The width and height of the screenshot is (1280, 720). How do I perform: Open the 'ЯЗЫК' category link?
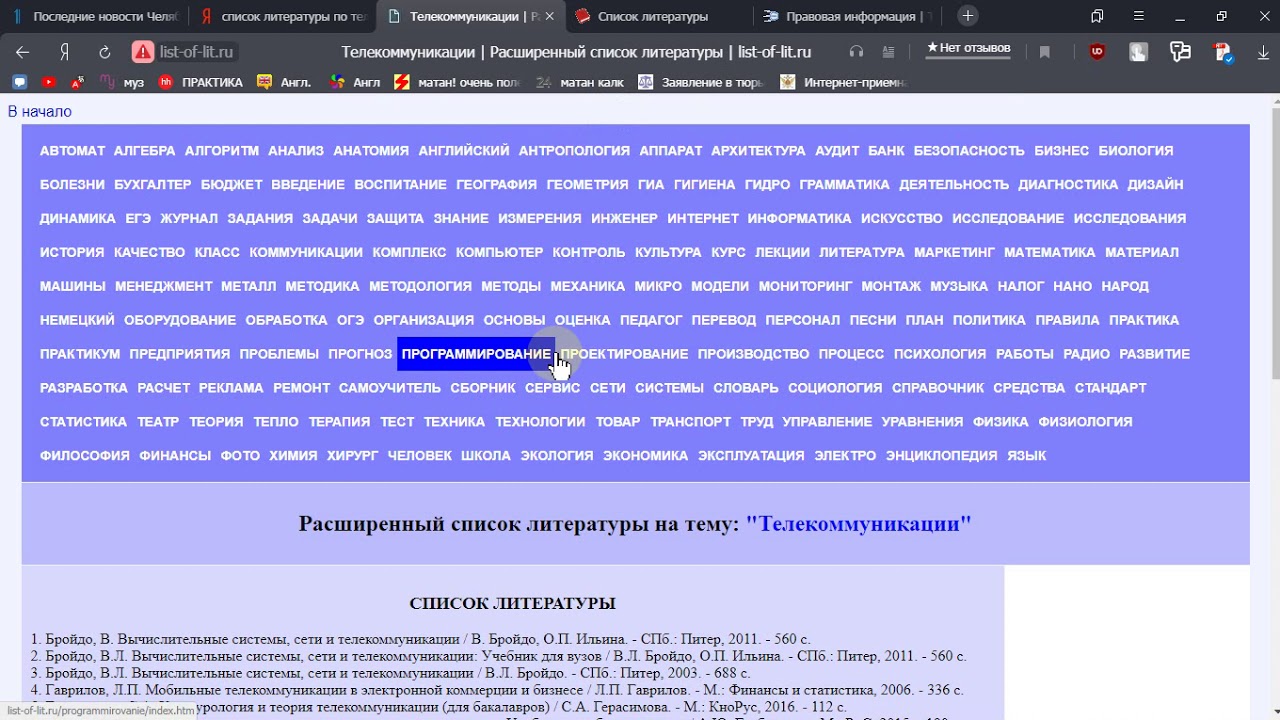[x=1026, y=456]
